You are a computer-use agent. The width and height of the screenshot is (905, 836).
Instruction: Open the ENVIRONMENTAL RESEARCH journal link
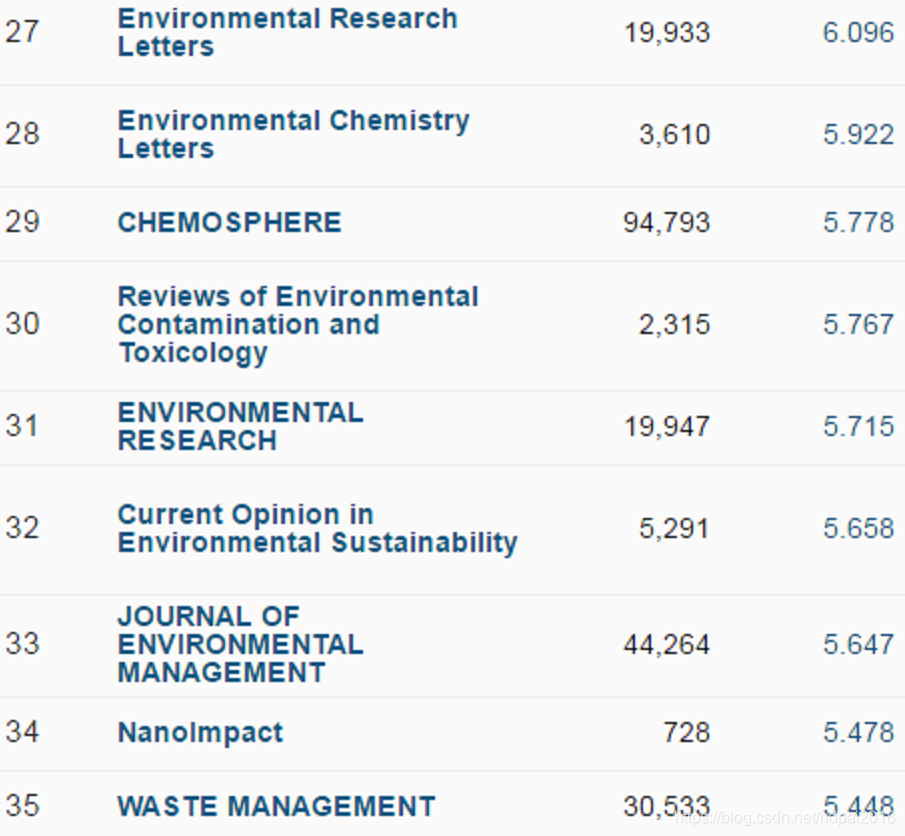[240, 427]
